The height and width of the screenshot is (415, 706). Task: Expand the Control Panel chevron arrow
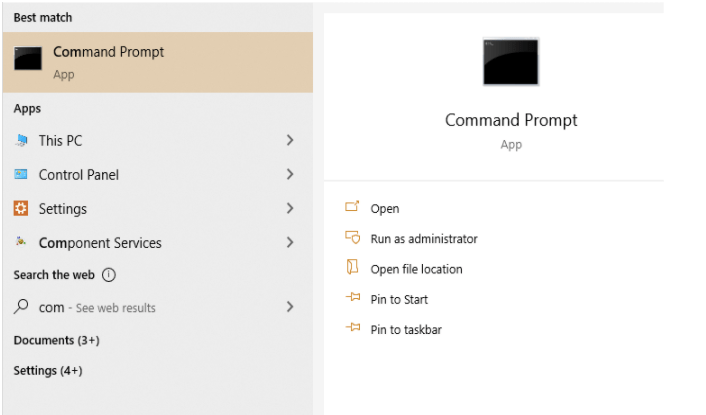click(x=290, y=174)
